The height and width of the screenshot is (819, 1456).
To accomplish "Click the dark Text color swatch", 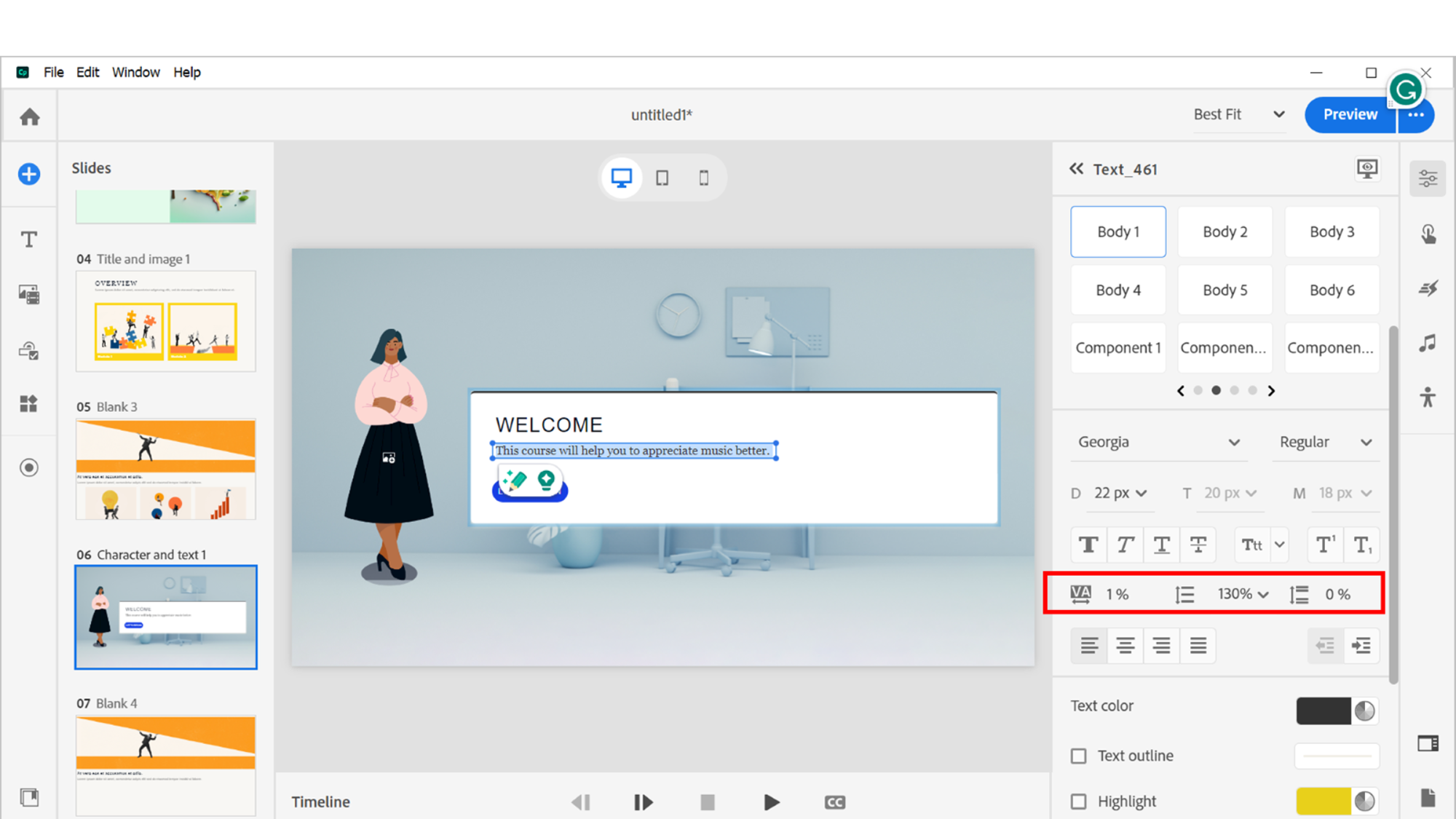I will [x=1323, y=711].
